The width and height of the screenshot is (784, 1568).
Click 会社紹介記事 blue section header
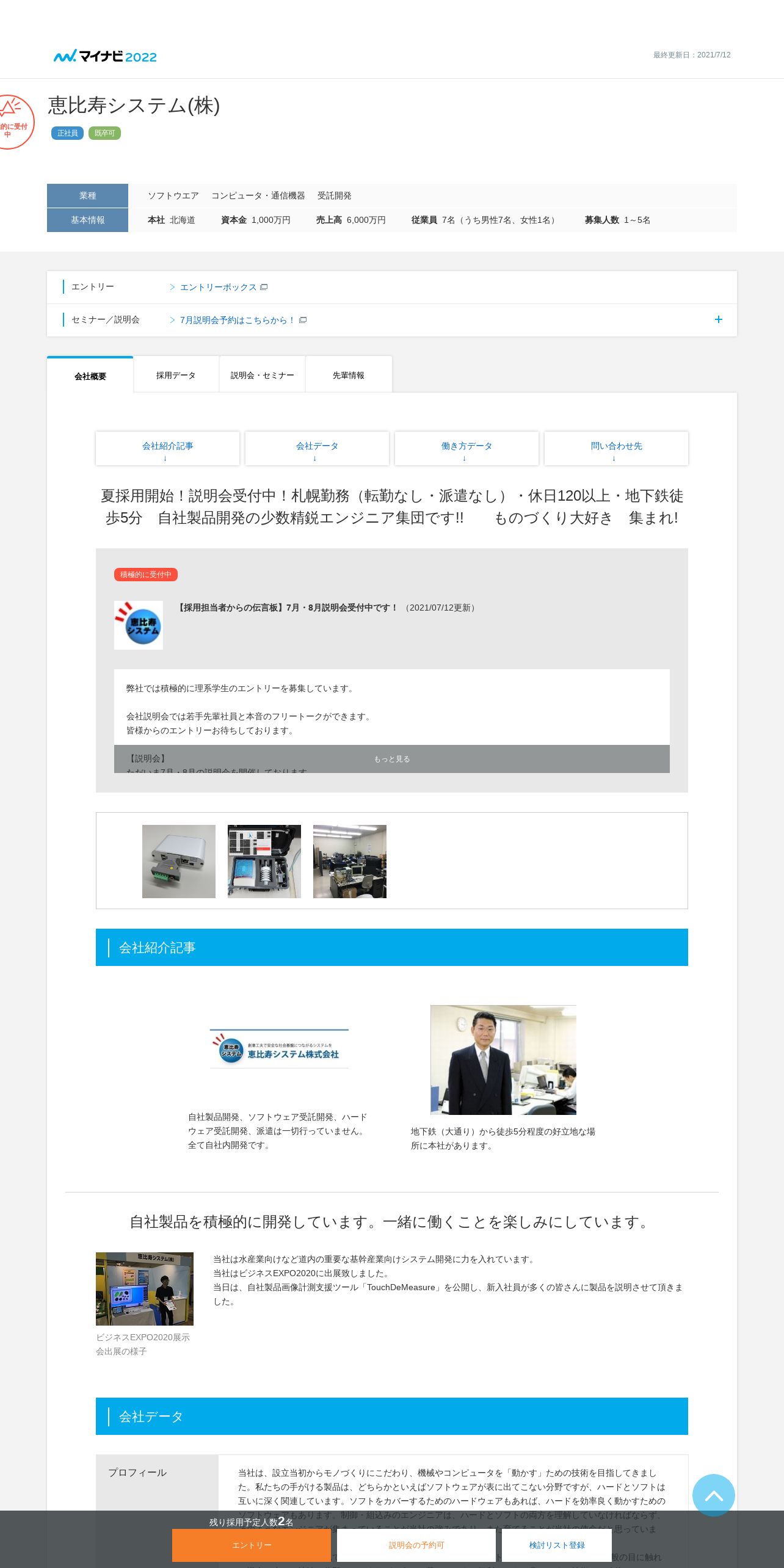[392, 947]
